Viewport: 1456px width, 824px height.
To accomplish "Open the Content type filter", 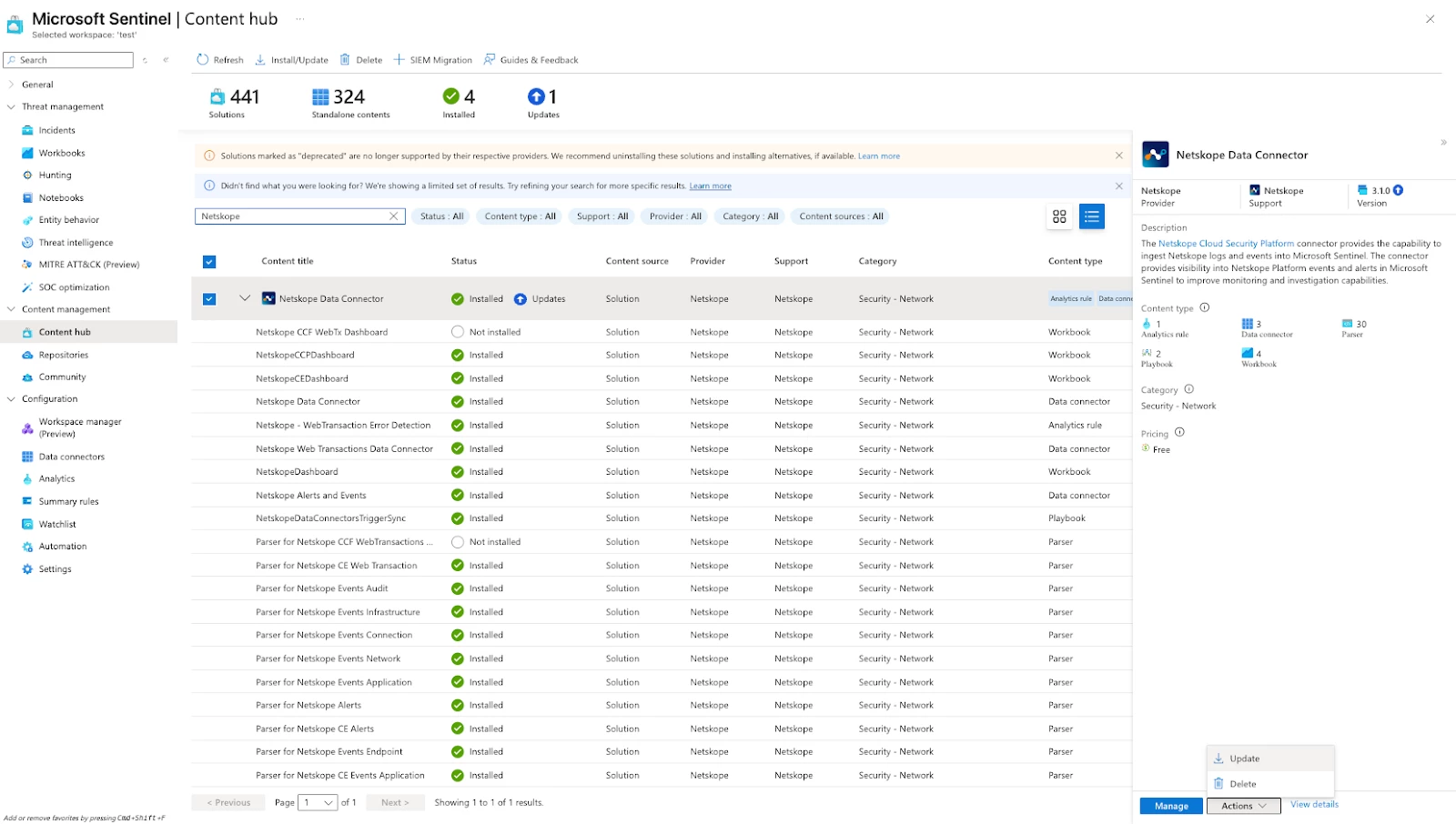I will [520, 216].
